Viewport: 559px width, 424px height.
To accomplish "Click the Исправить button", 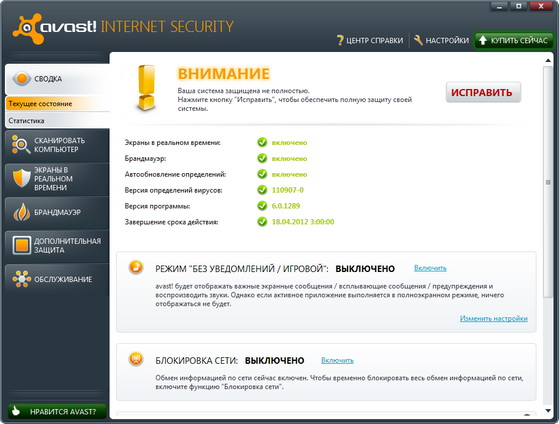I will (483, 92).
